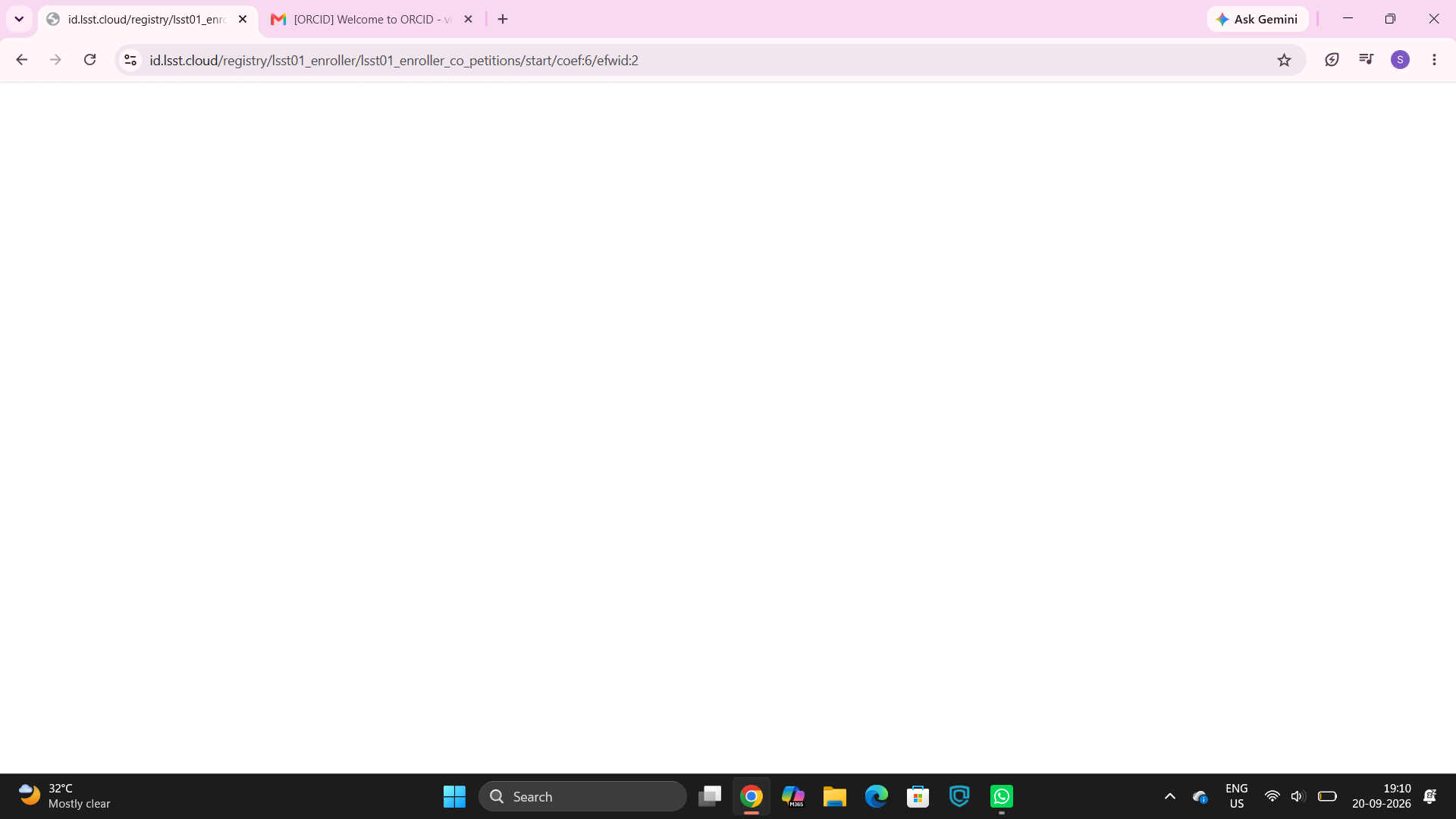Viewport: 1456px width, 819px height.
Task: Open Chrome's three-dot menu
Action: point(1434,60)
